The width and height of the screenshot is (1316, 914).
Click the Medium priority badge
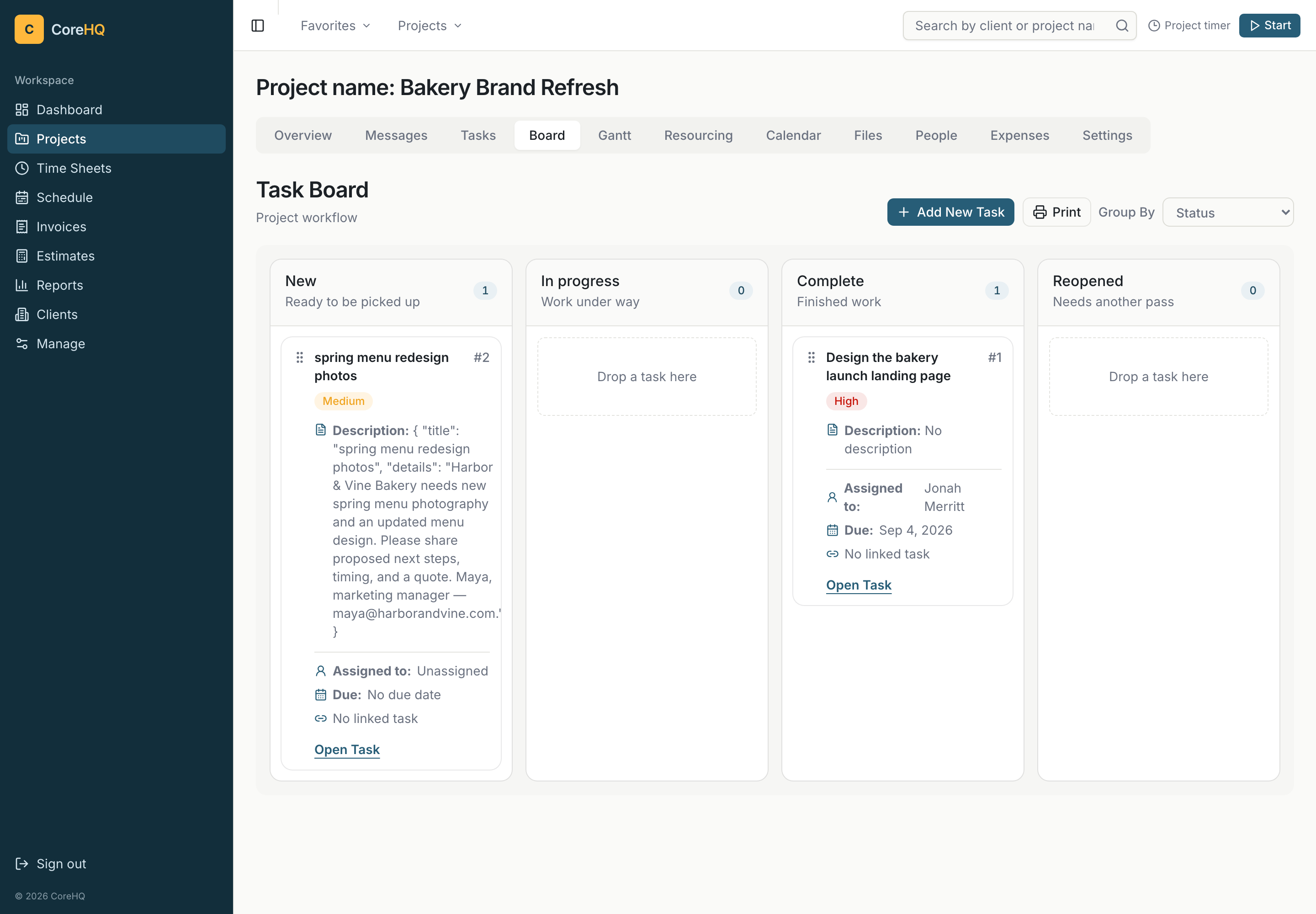click(343, 401)
